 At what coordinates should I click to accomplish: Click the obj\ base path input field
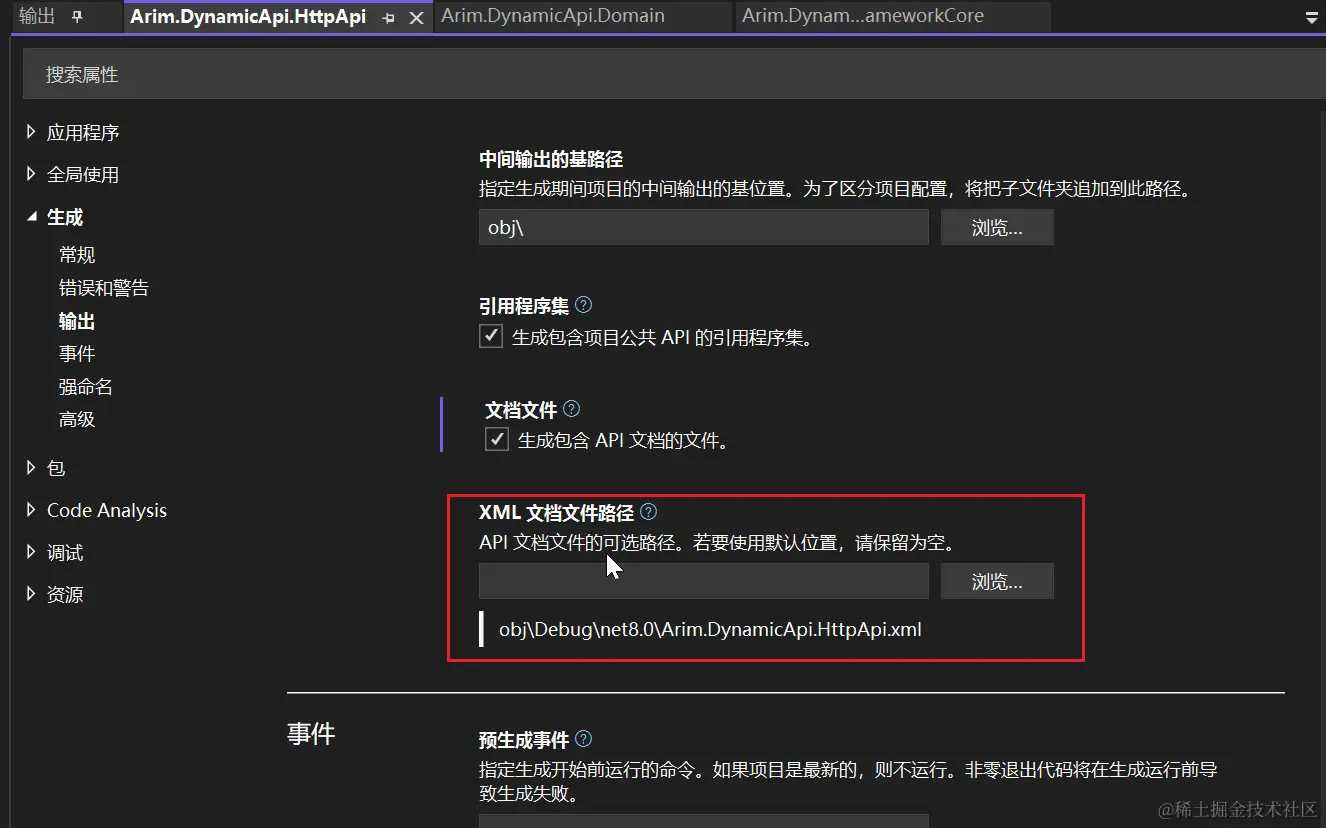click(704, 227)
